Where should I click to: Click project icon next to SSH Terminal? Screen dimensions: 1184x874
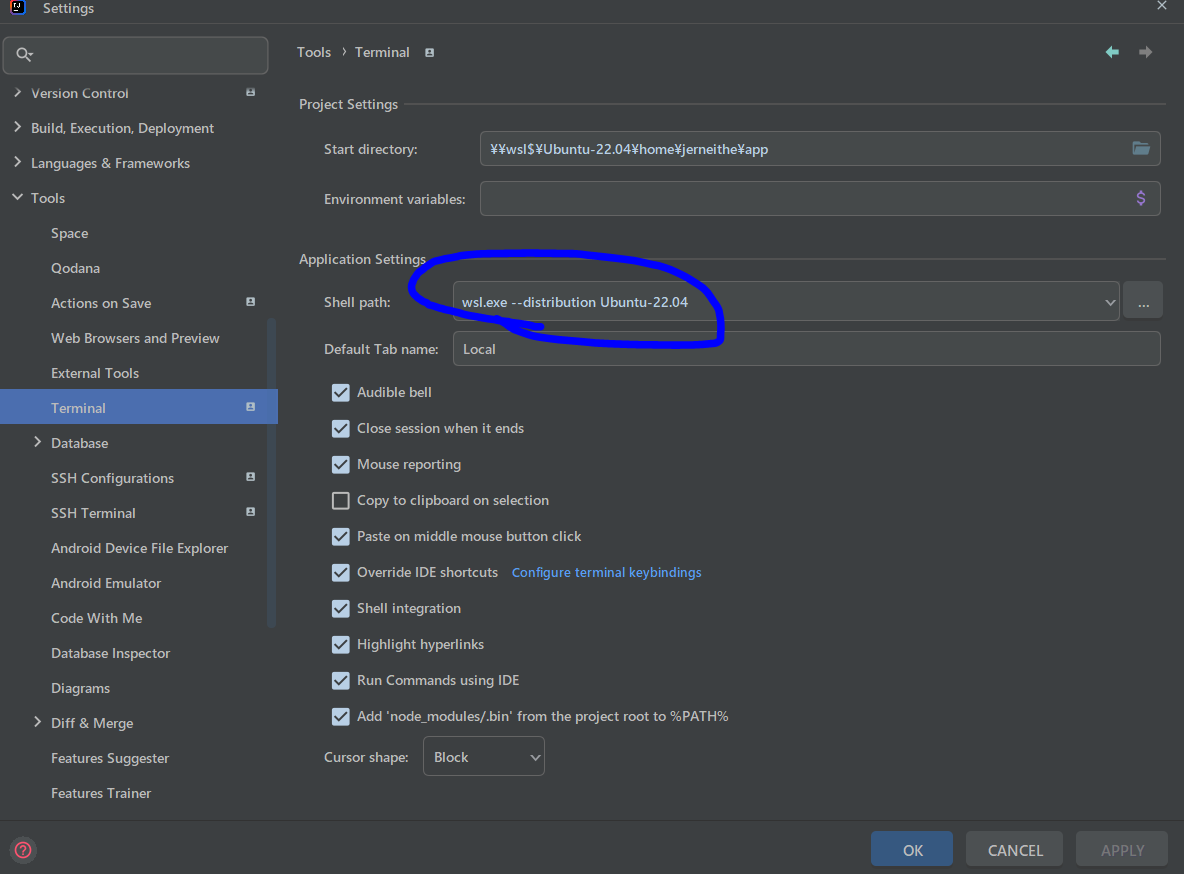pyautogui.click(x=251, y=511)
